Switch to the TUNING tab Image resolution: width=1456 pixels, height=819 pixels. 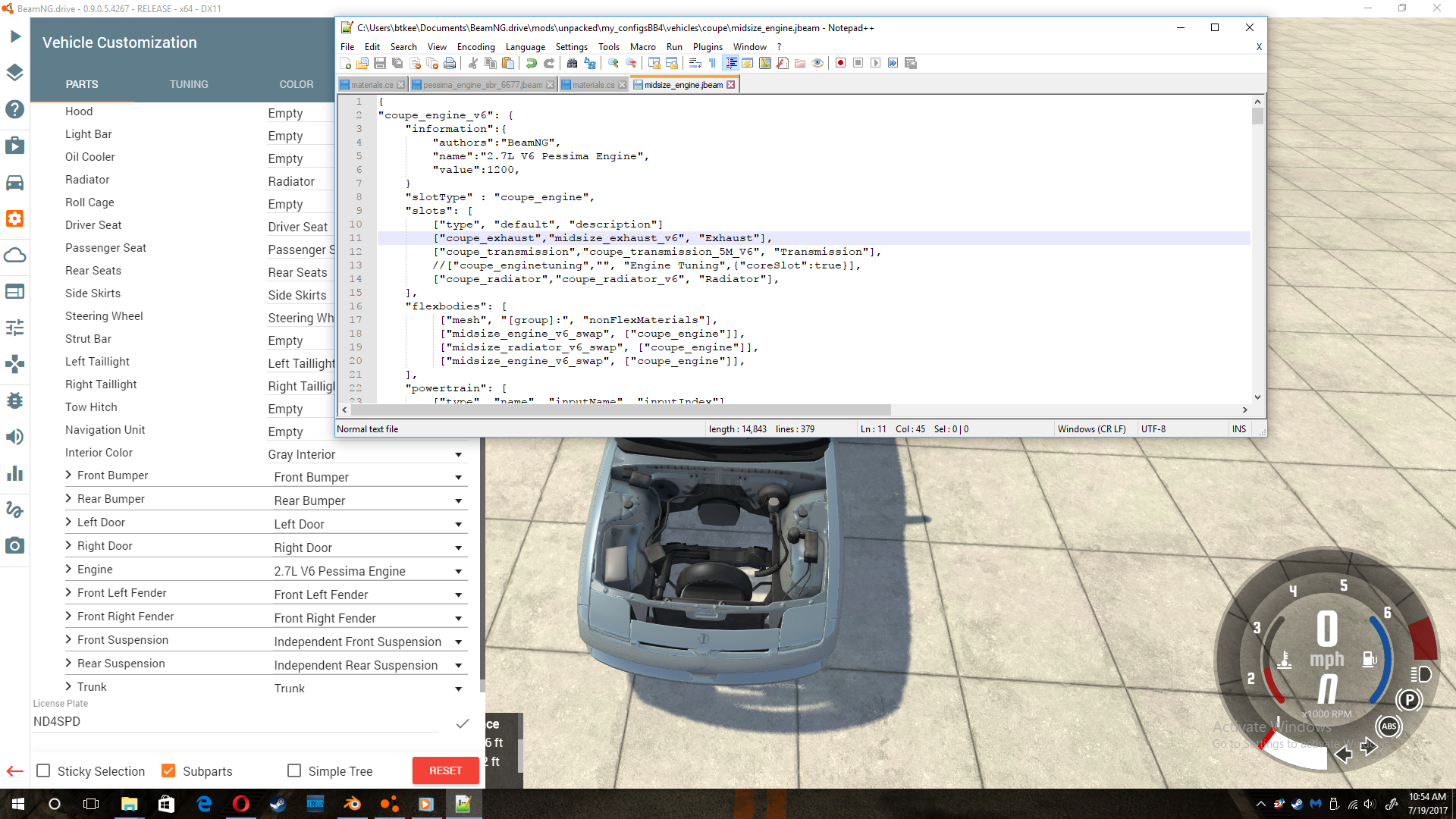coord(189,84)
